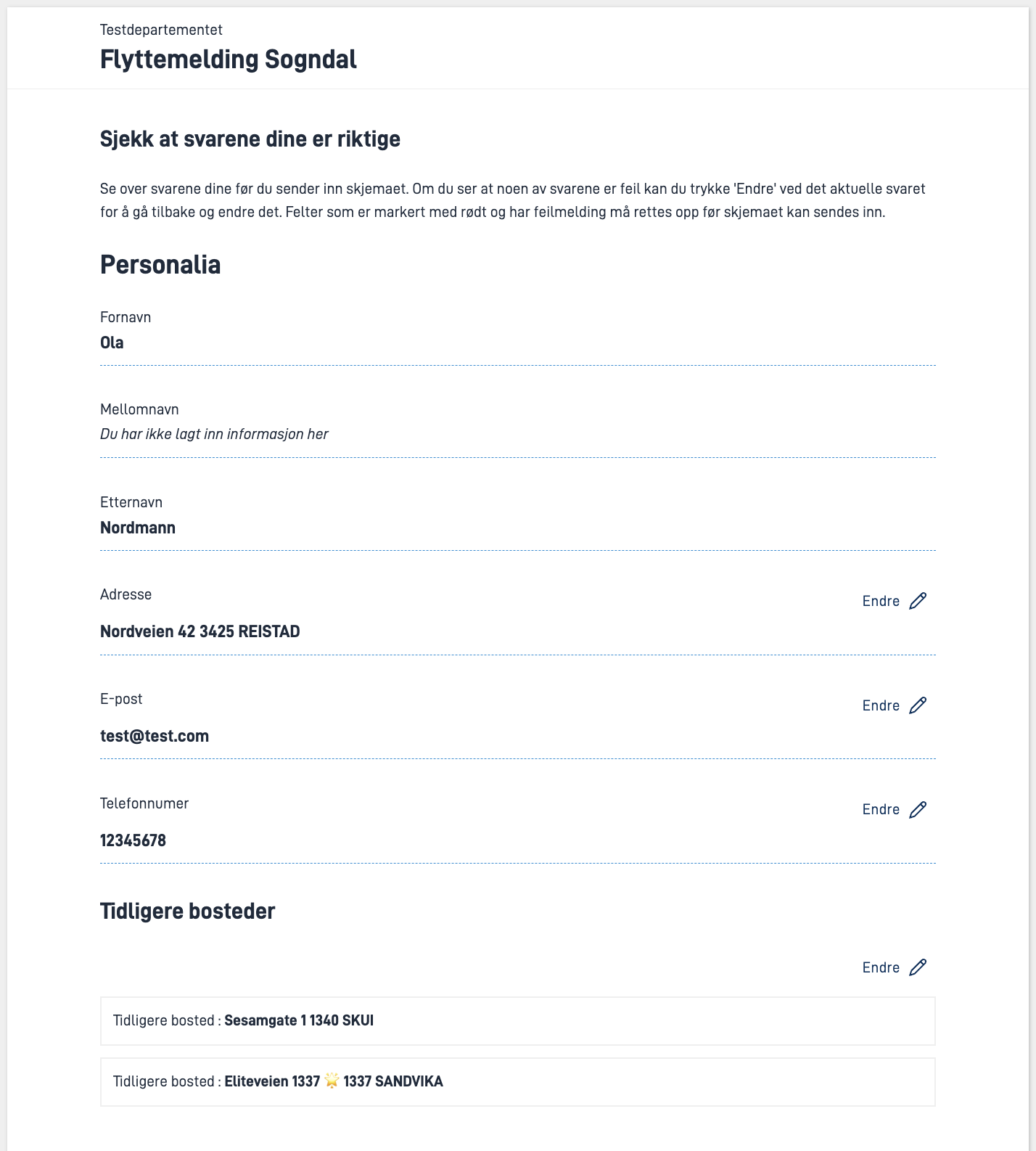Click the pencil icon above Tidligere bosted list

coord(918,967)
